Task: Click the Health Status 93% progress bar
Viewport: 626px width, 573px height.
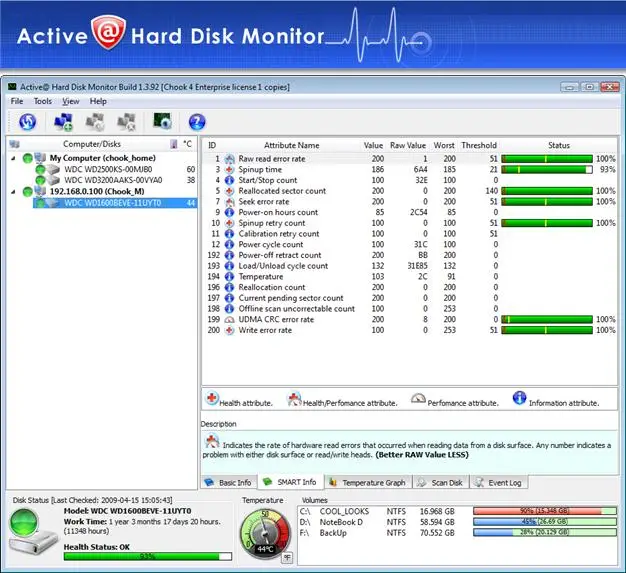Action: pyautogui.click(x=148, y=556)
